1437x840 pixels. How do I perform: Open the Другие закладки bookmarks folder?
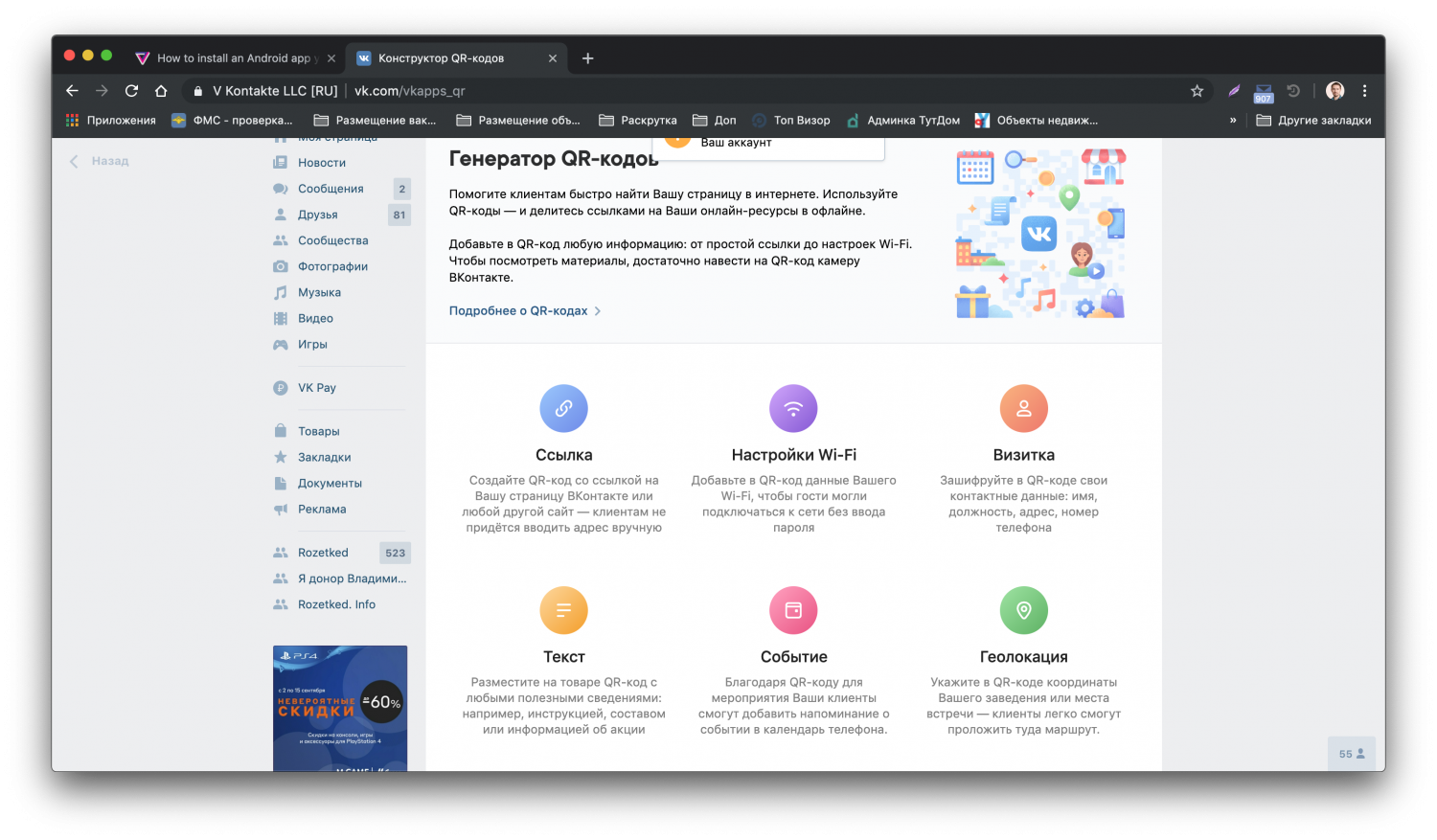pyautogui.click(x=1313, y=121)
